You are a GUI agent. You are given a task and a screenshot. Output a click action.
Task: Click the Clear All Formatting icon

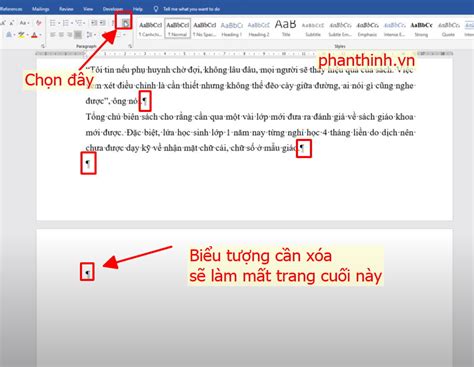[x=39, y=23]
